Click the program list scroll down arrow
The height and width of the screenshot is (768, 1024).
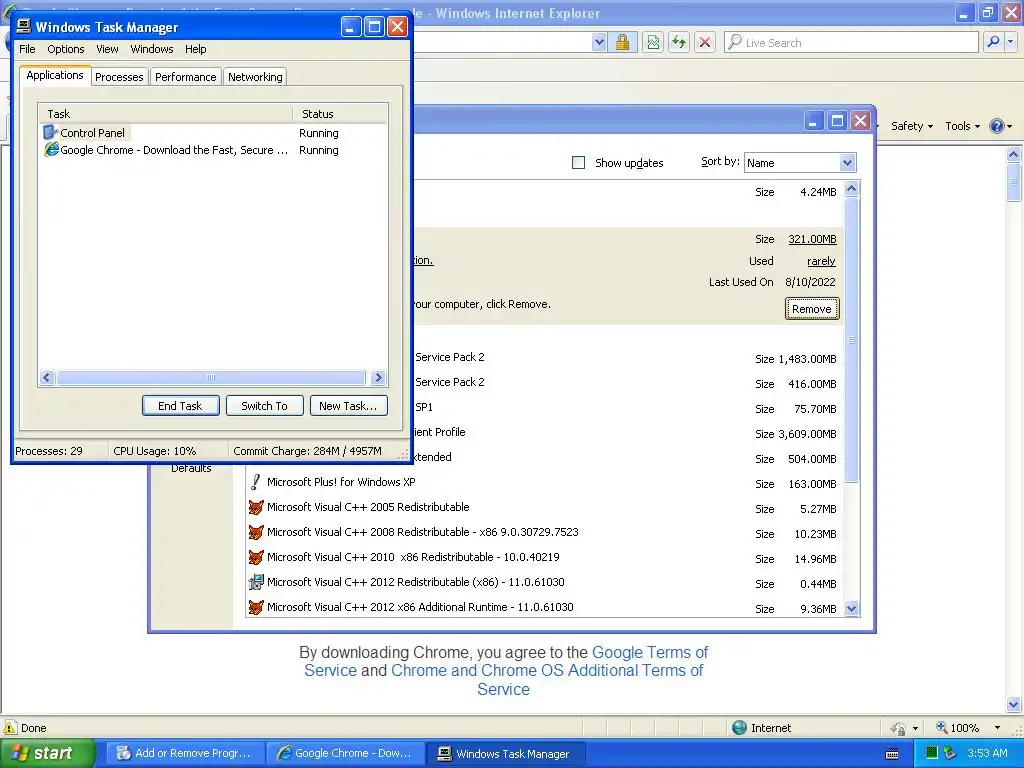(851, 609)
